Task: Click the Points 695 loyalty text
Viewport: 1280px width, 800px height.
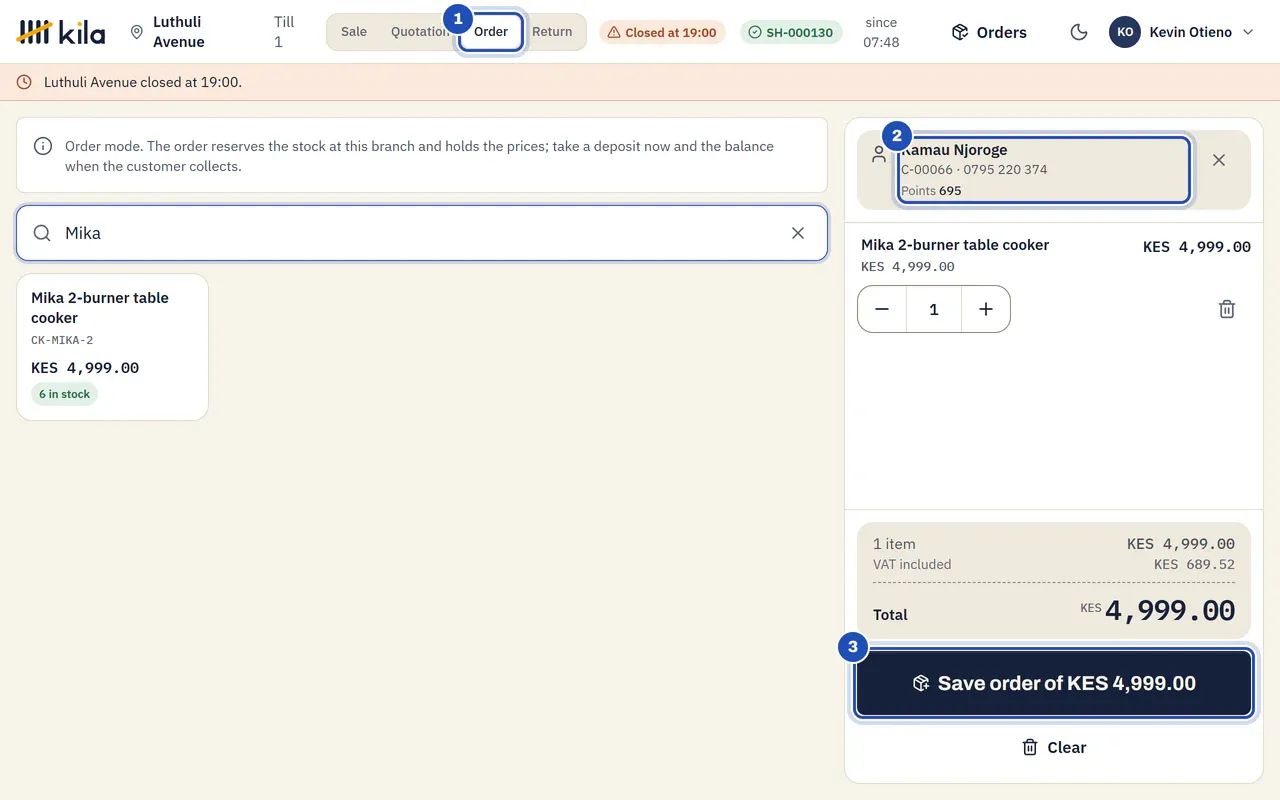Action: tap(931, 190)
